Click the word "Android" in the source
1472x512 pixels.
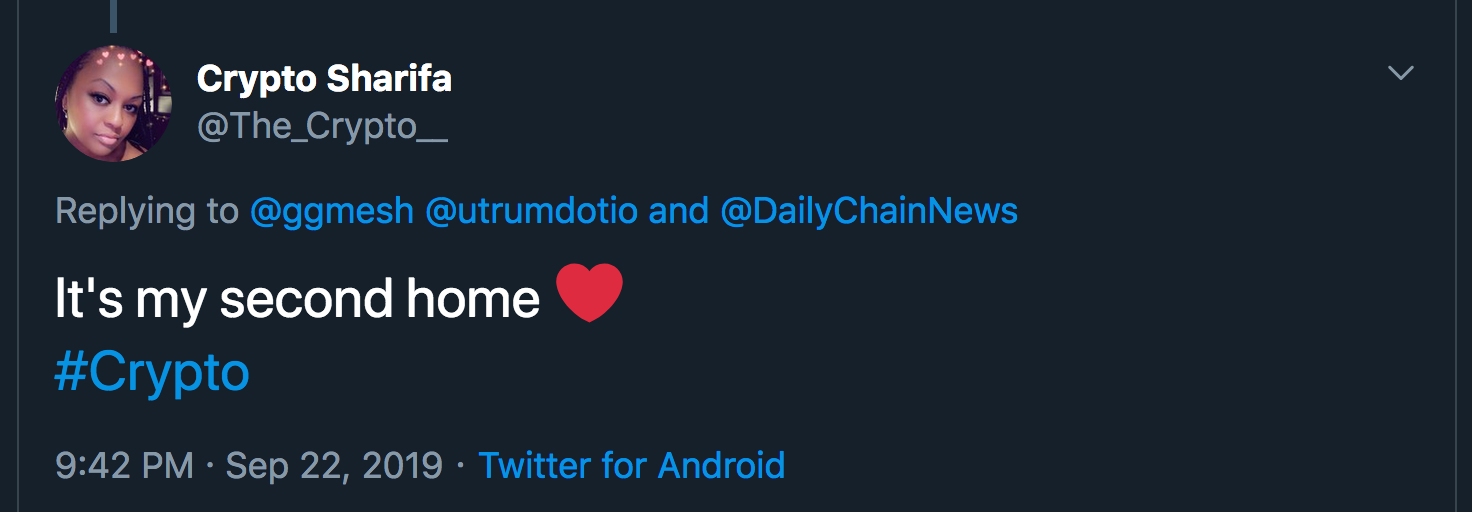point(720,466)
